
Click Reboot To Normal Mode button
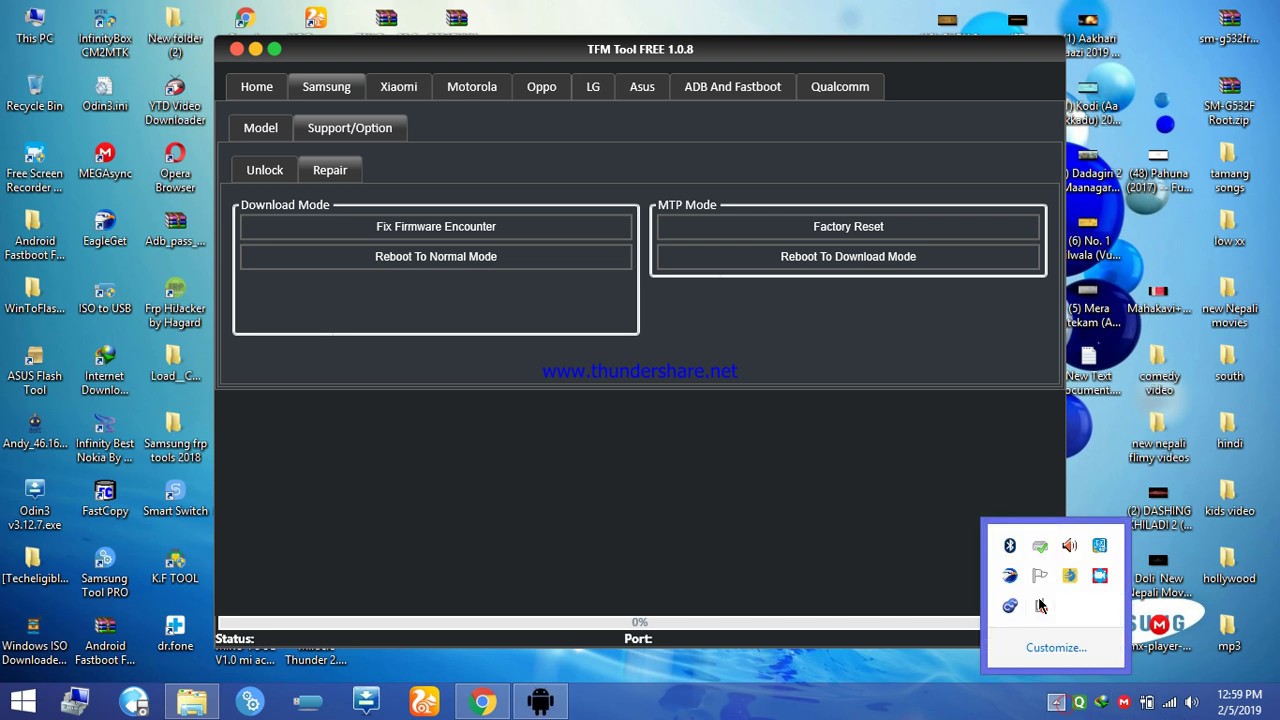pyautogui.click(x=436, y=257)
